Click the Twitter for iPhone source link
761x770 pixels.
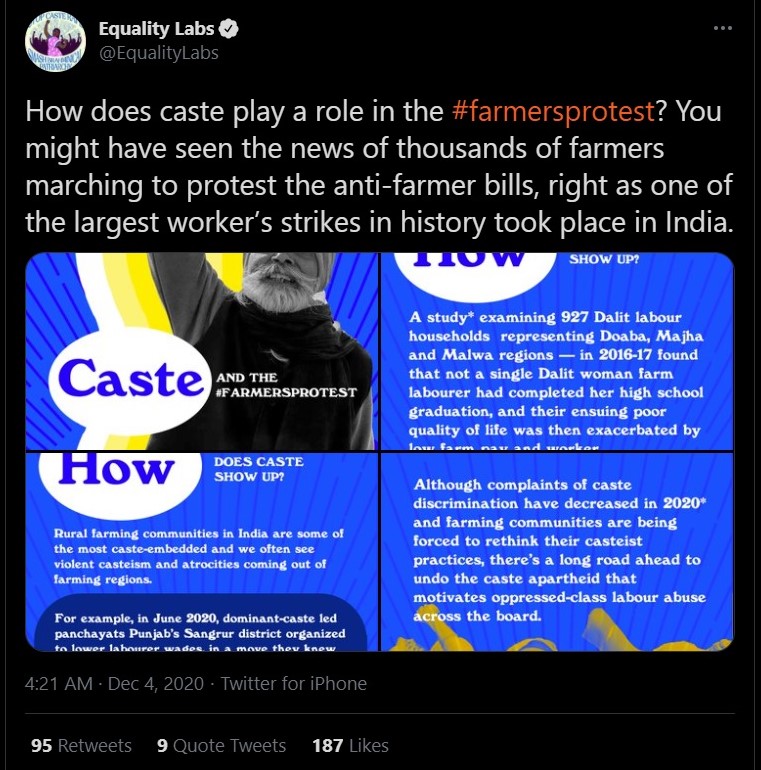pos(294,684)
